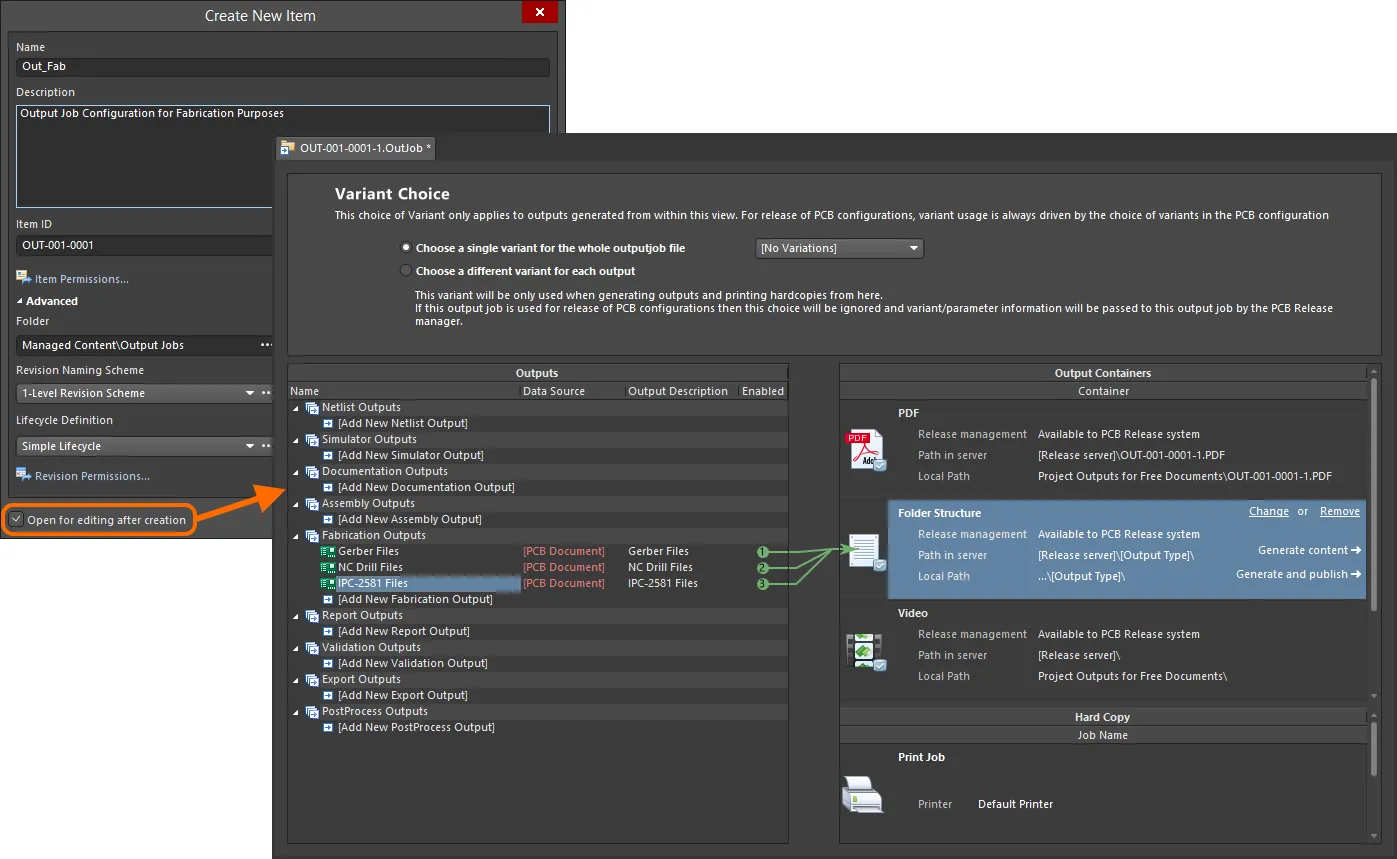
Task: Collapse the Documentation Outputs tree node
Action: (296, 472)
